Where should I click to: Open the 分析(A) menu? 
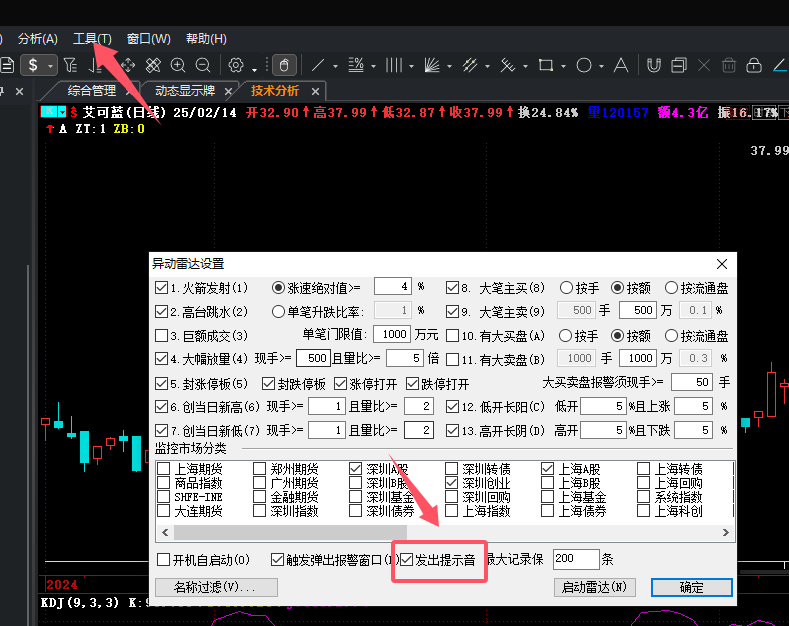(x=38, y=39)
